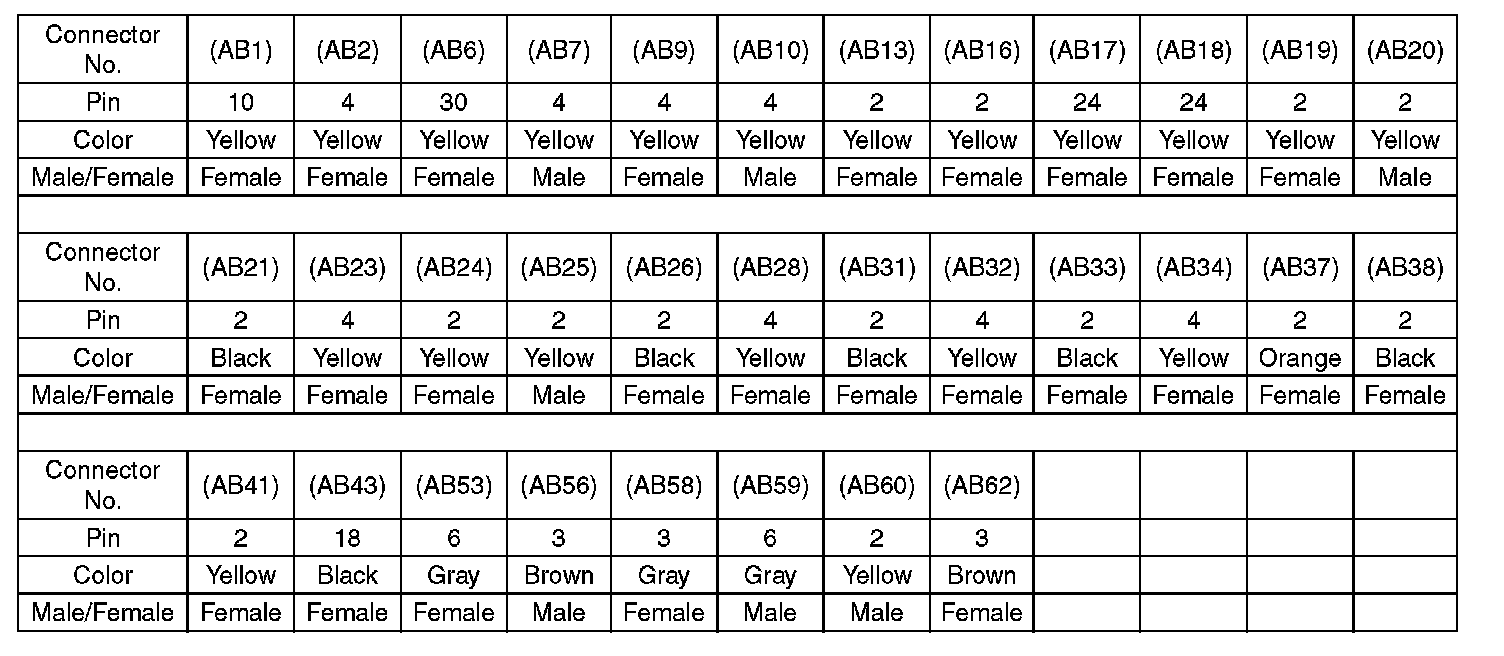Click the (AB1) connector cell
This screenshot has width=1504, height=656.
click(240, 51)
